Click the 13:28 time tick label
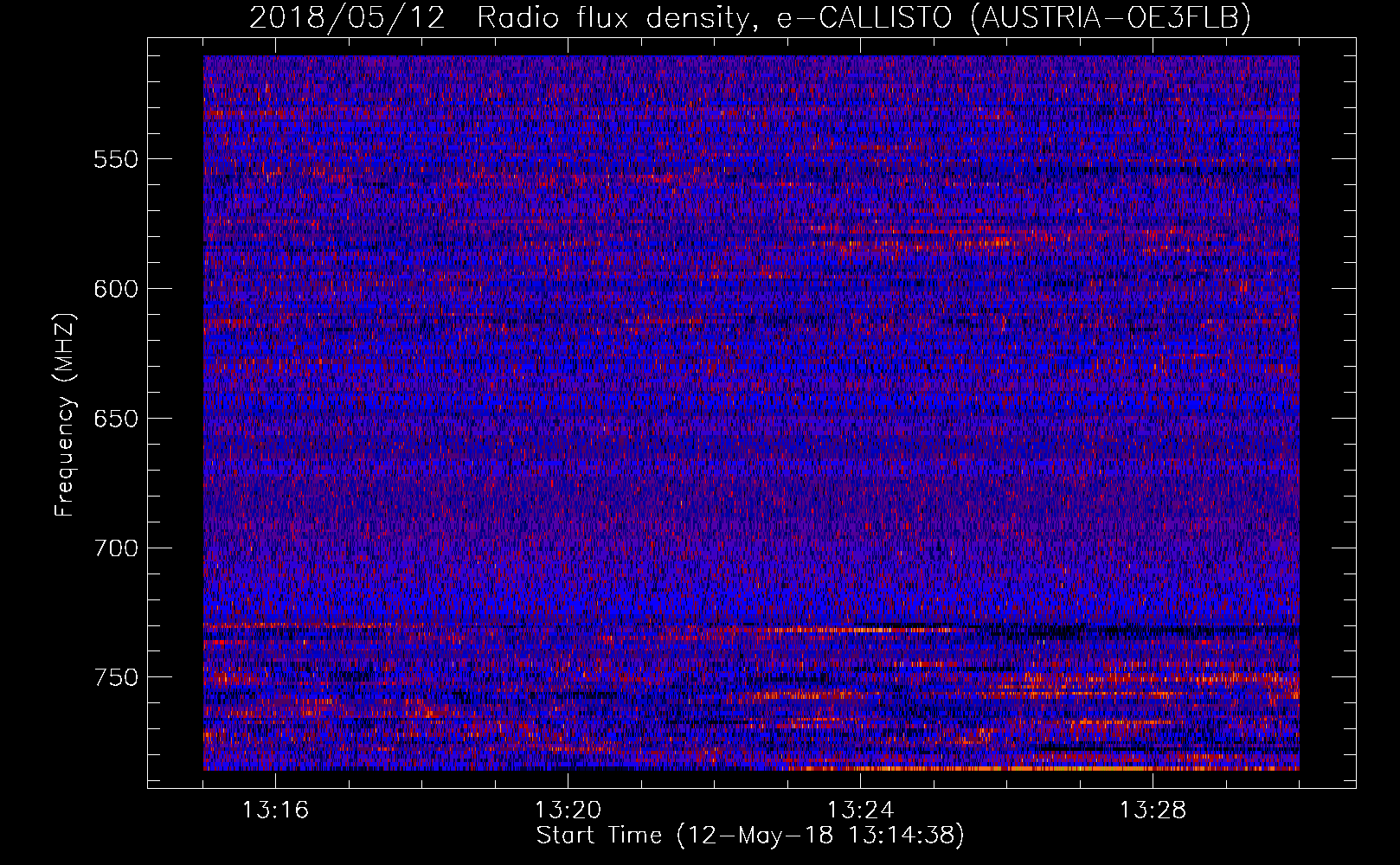This screenshot has height=865, width=1400. (1153, 811)
